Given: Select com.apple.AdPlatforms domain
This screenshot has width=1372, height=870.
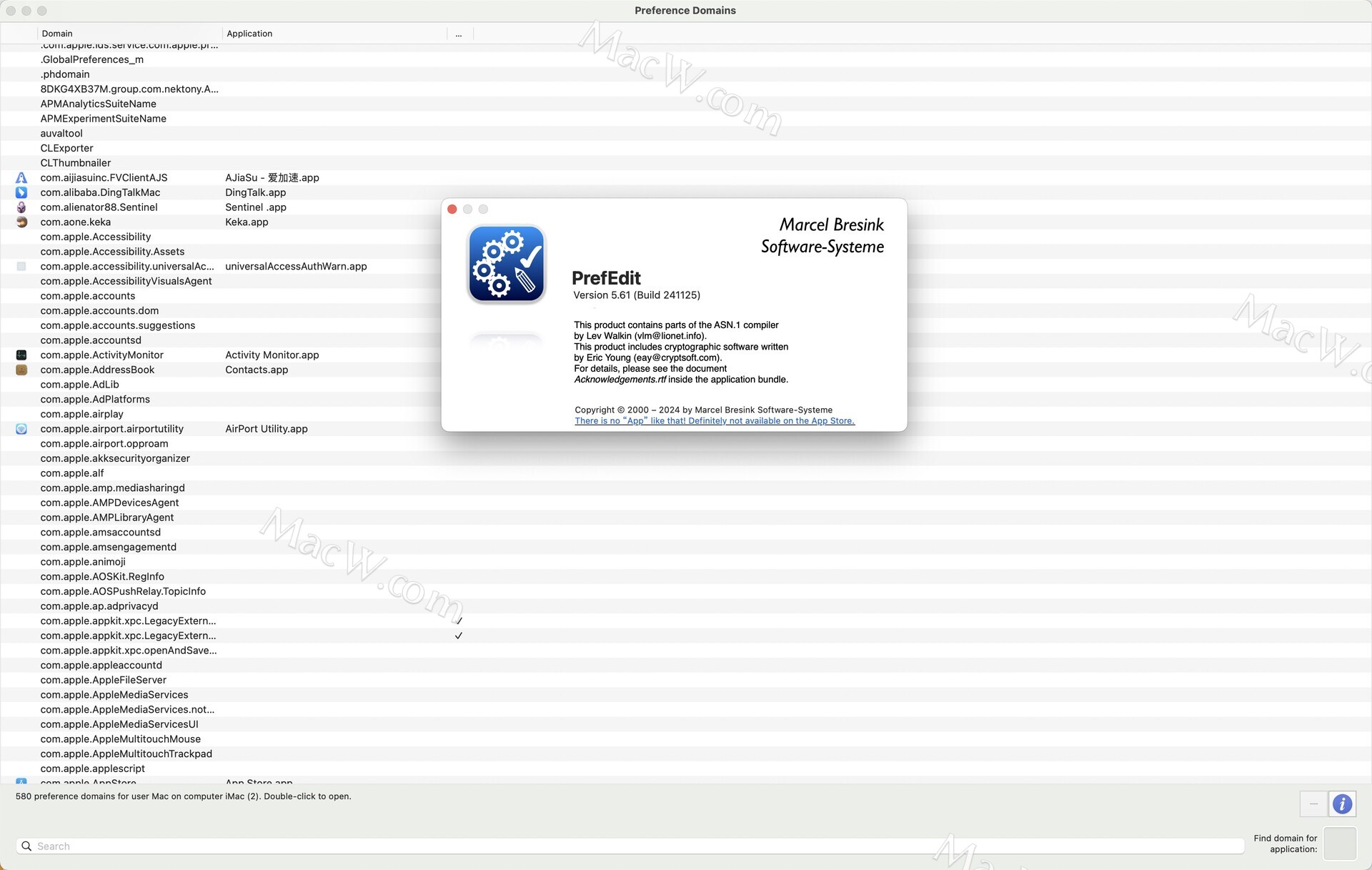Looking at the screenshot, I should (95, 400).
